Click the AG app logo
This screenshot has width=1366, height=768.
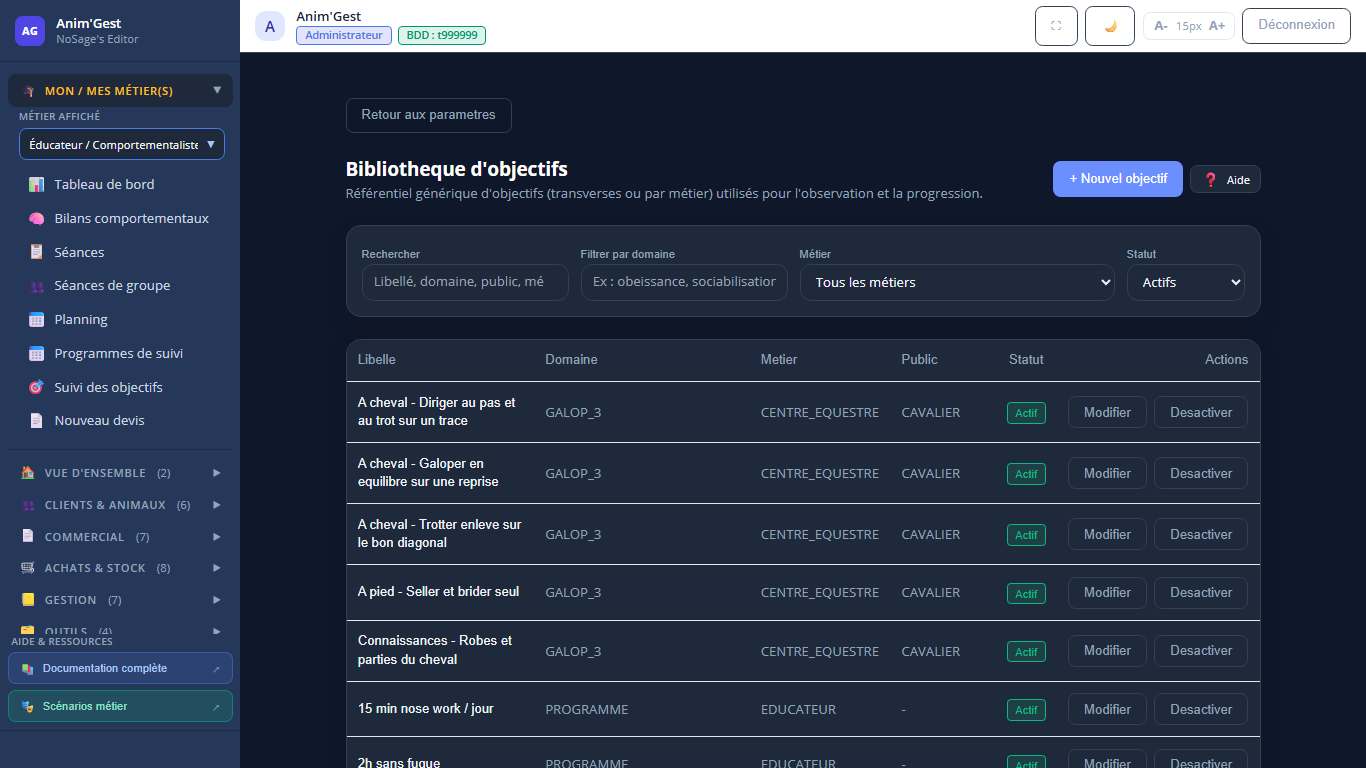pos(30,31)
